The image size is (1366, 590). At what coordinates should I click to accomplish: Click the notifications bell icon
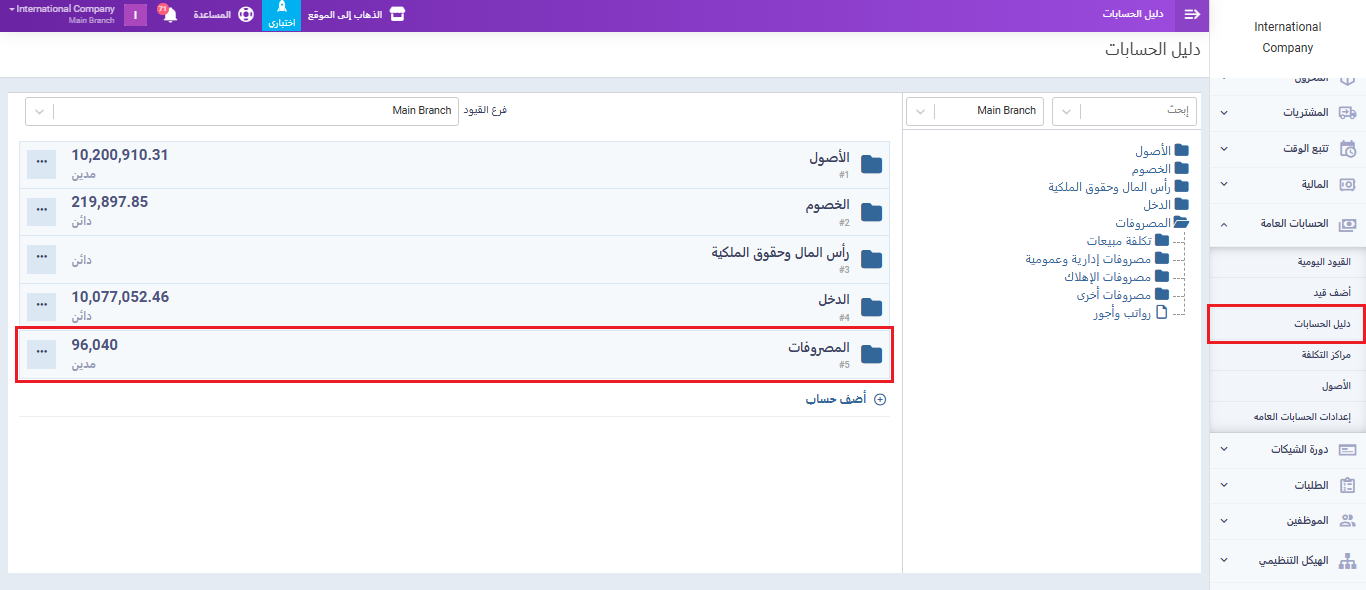[170, 16]
